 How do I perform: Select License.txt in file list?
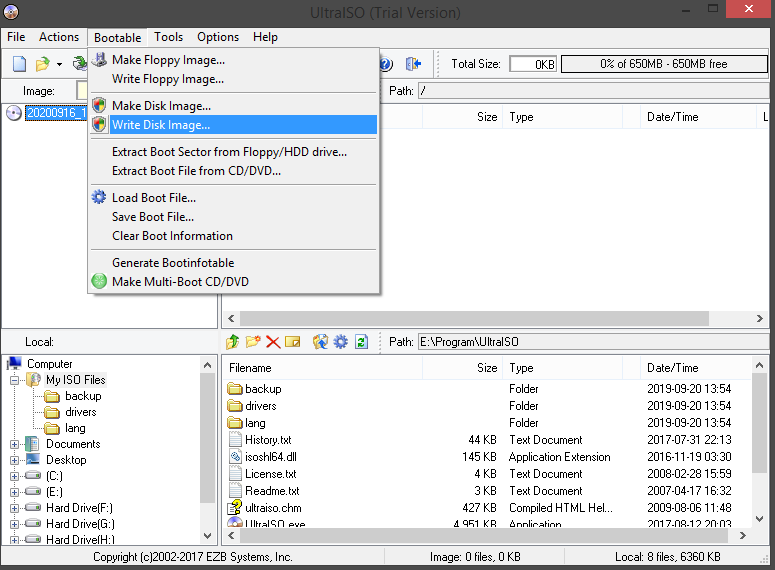click(270, 474)
